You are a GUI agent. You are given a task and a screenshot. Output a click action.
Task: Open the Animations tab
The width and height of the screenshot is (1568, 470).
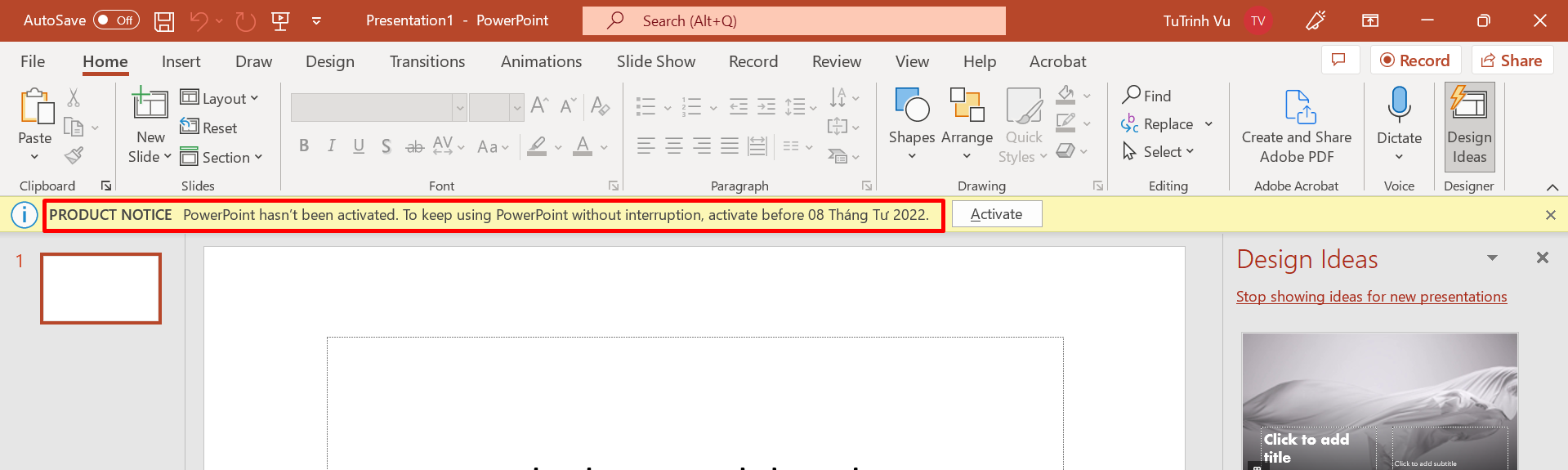click(x=541, y=61)
